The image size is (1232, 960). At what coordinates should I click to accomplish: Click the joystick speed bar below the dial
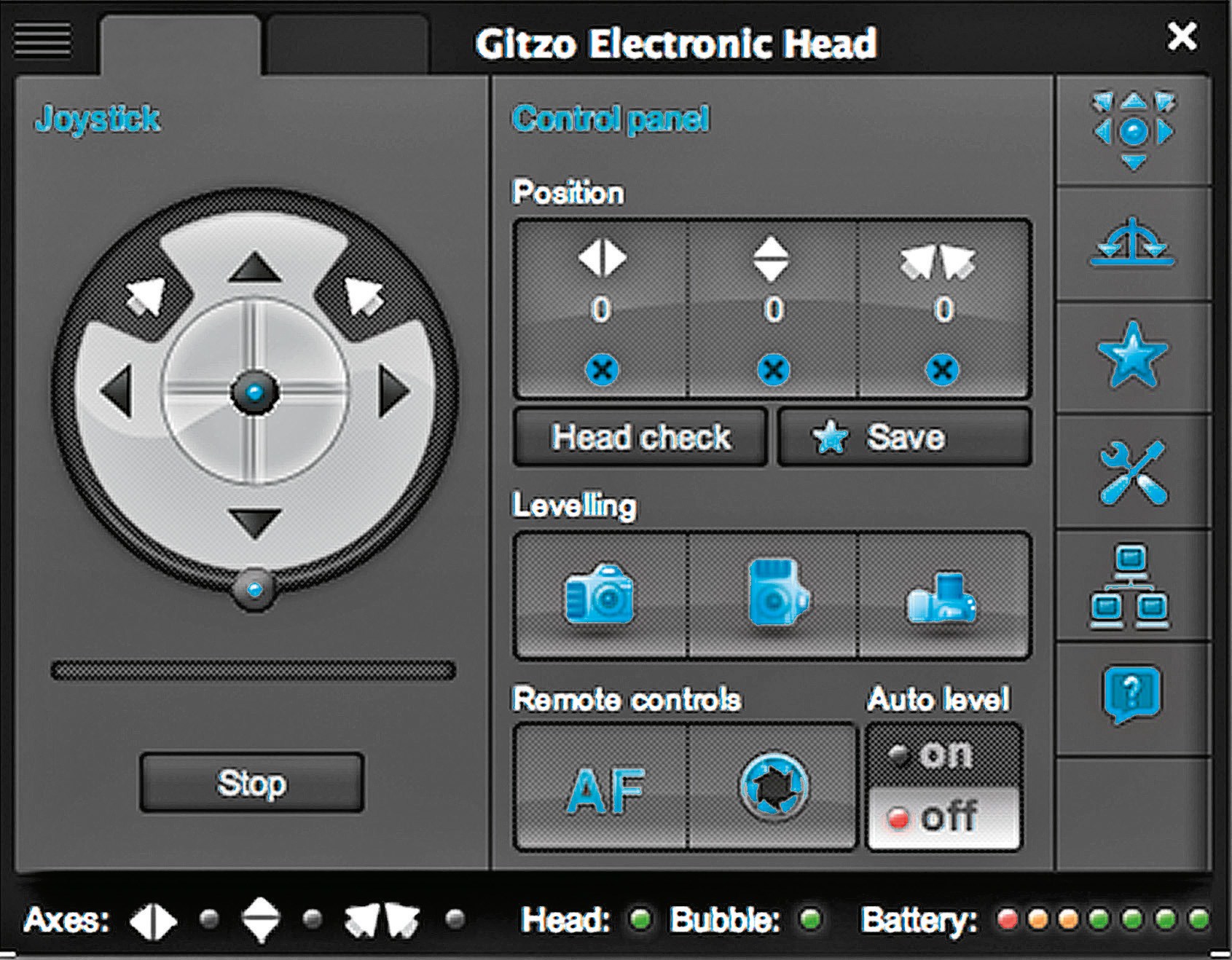click(x=254, y=670)
